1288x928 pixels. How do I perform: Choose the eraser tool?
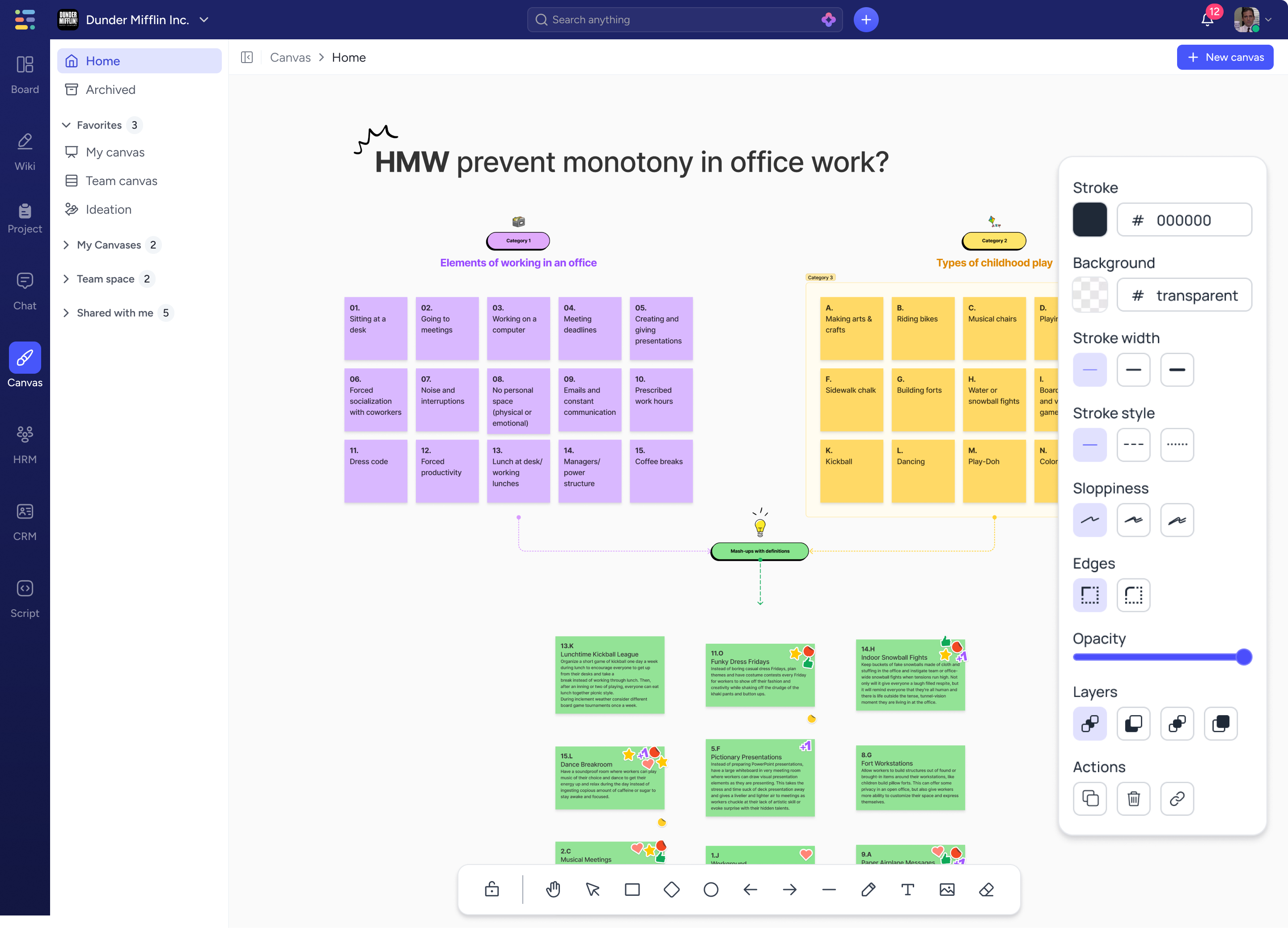[x=987, y=890]
